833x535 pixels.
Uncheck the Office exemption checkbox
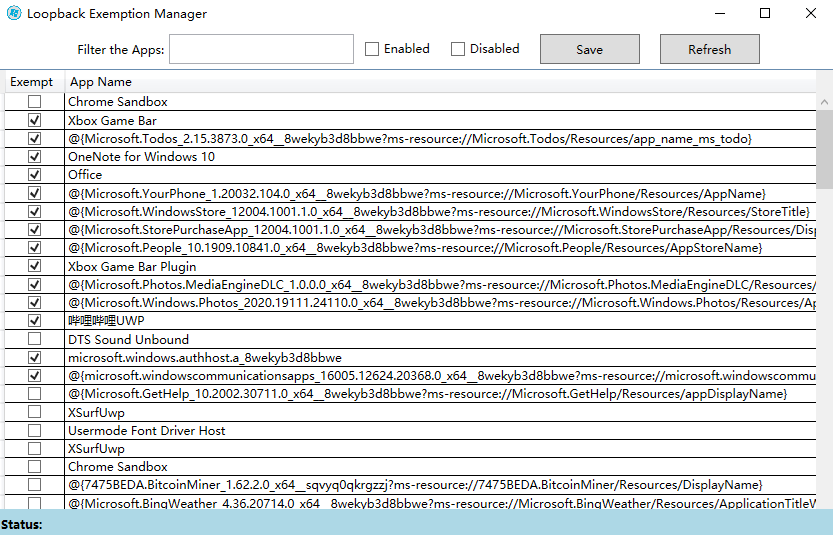[35, 174]
